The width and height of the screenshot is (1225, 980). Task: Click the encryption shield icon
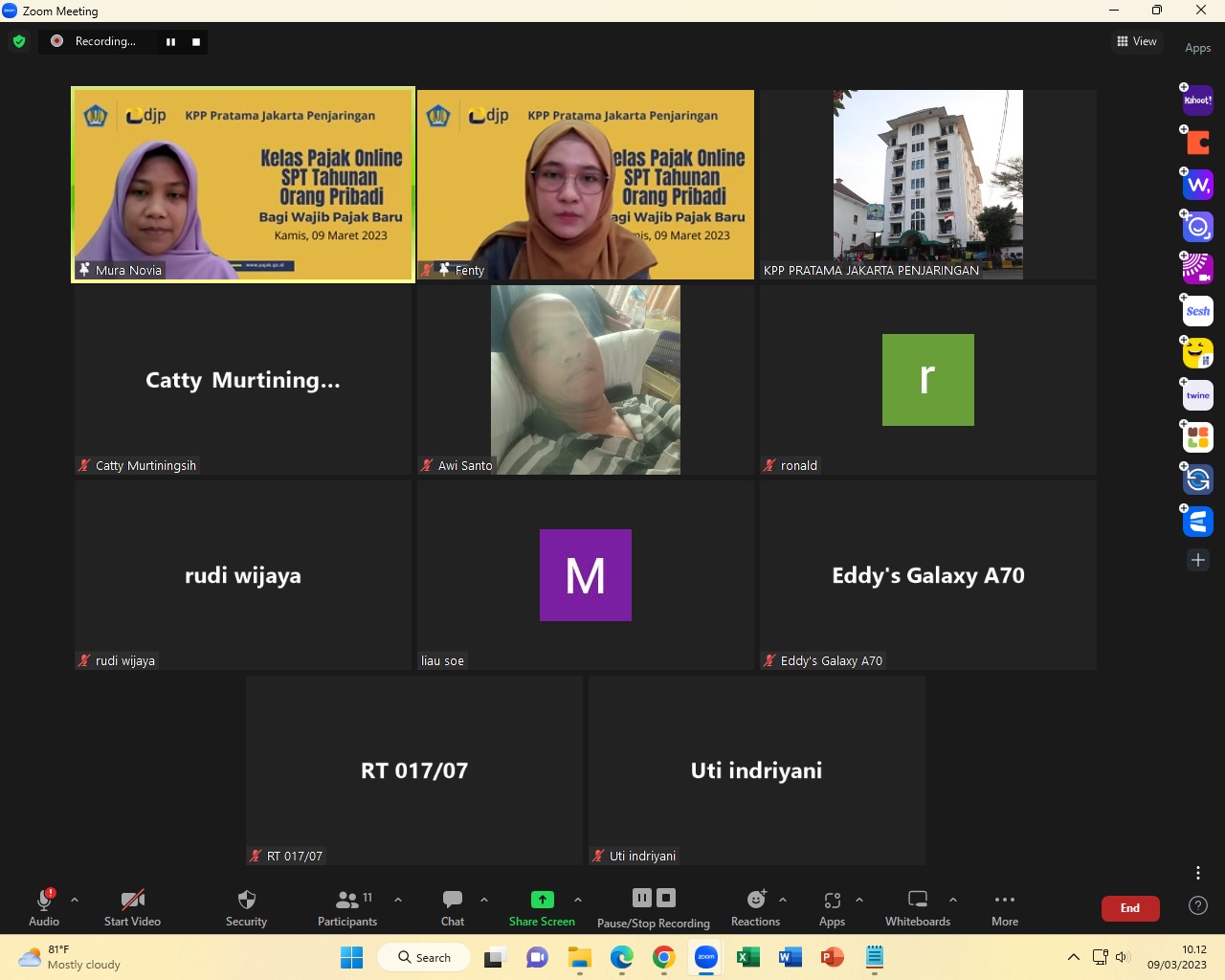coord(19,41)
